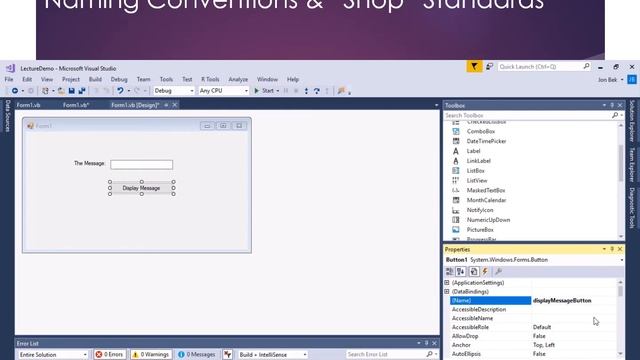Click the Categorized view icon in Properties
This screenshot has height=360, width=640.
[449, 271]
